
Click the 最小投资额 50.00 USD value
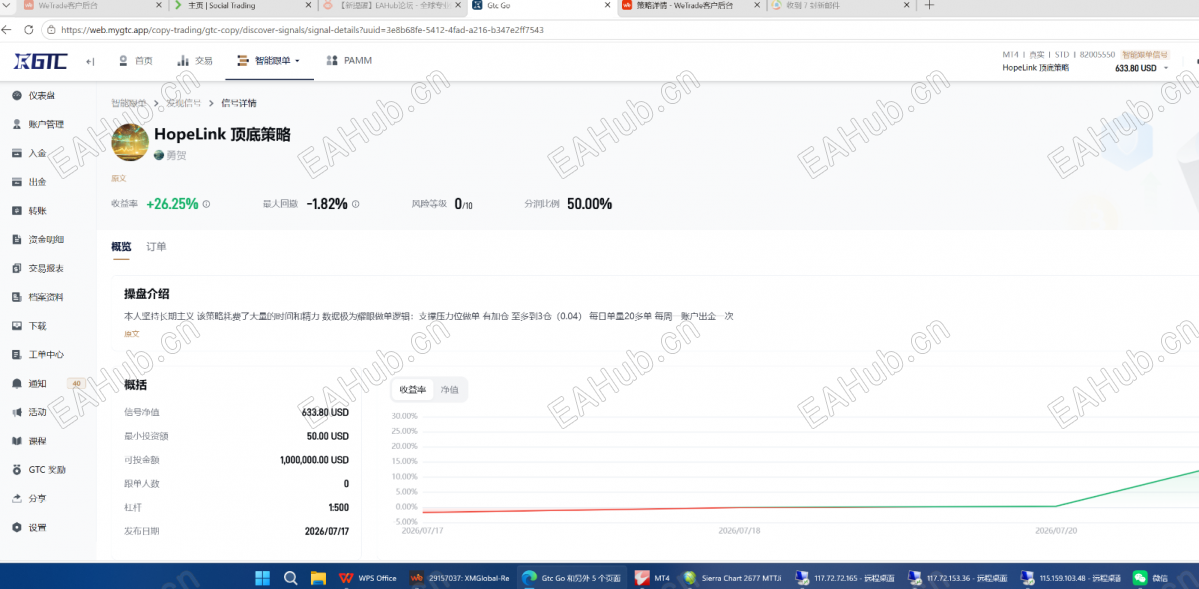point(327,436)
